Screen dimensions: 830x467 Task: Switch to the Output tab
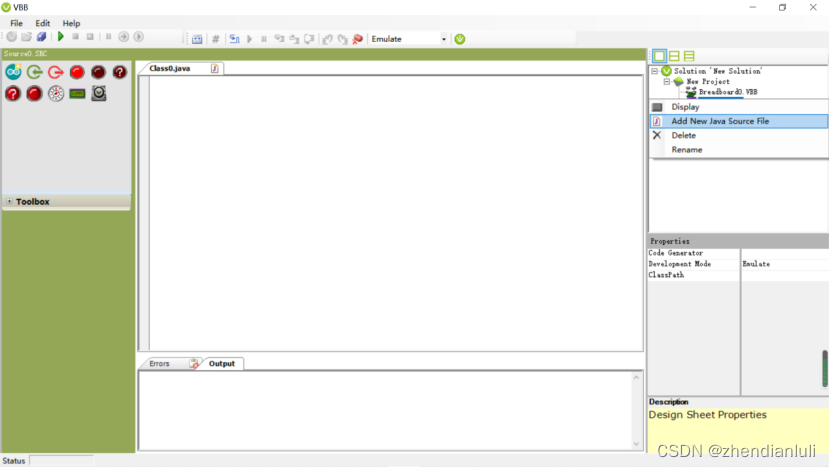tap(222, 364)
